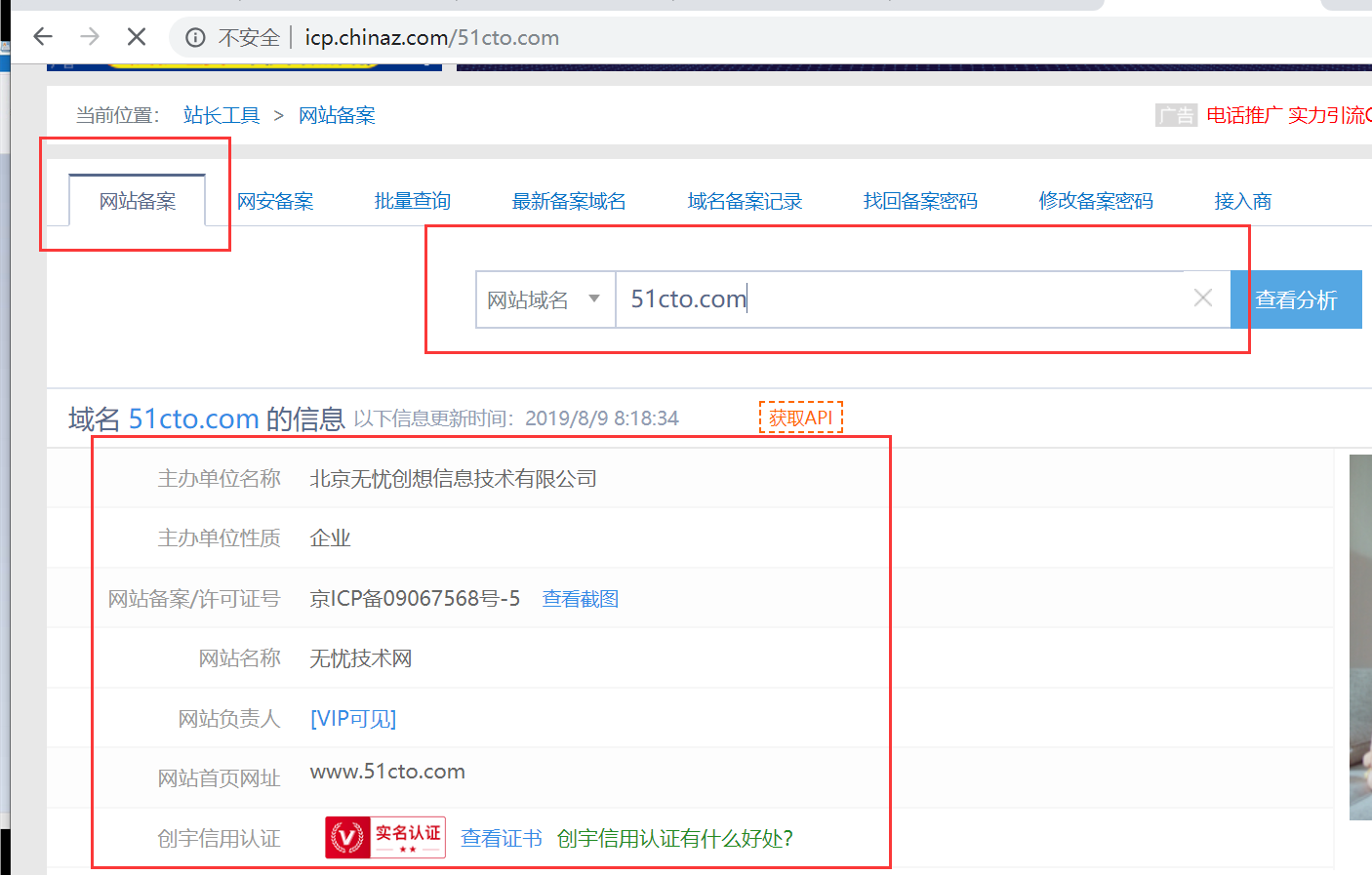Click the 获取API button
The image size is (1372, 875).
pyautogui.click(x=801, y=418)
